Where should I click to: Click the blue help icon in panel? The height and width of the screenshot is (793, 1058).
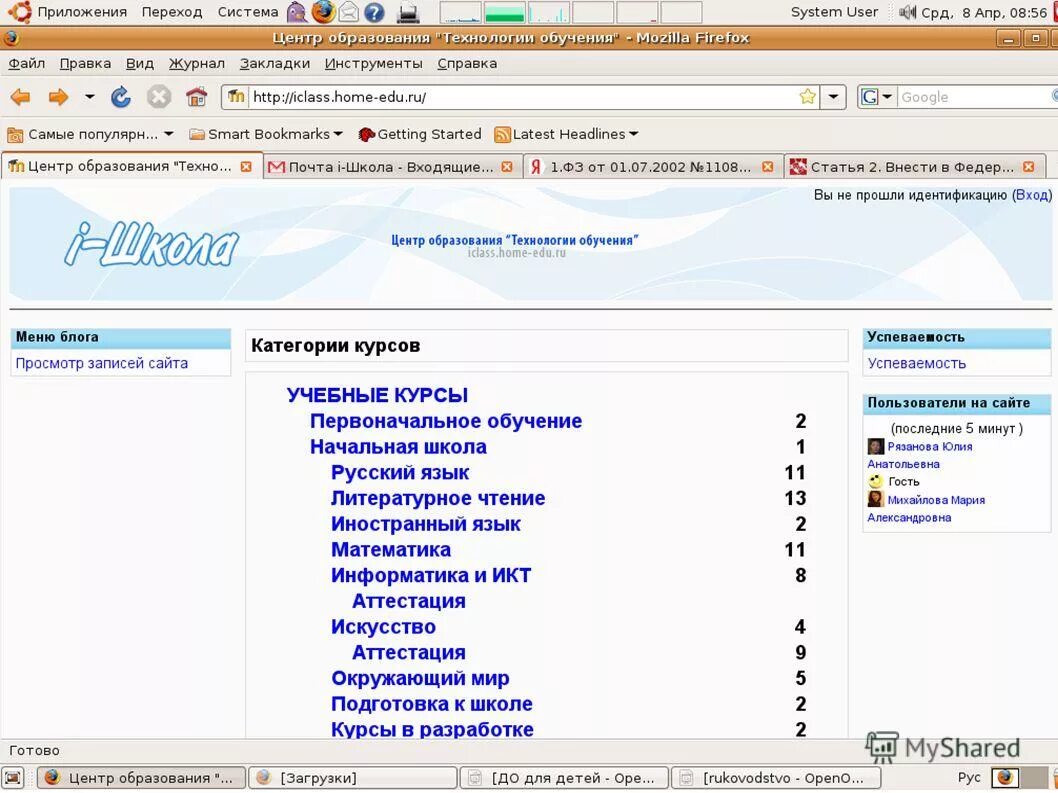[x=374, y=12]
